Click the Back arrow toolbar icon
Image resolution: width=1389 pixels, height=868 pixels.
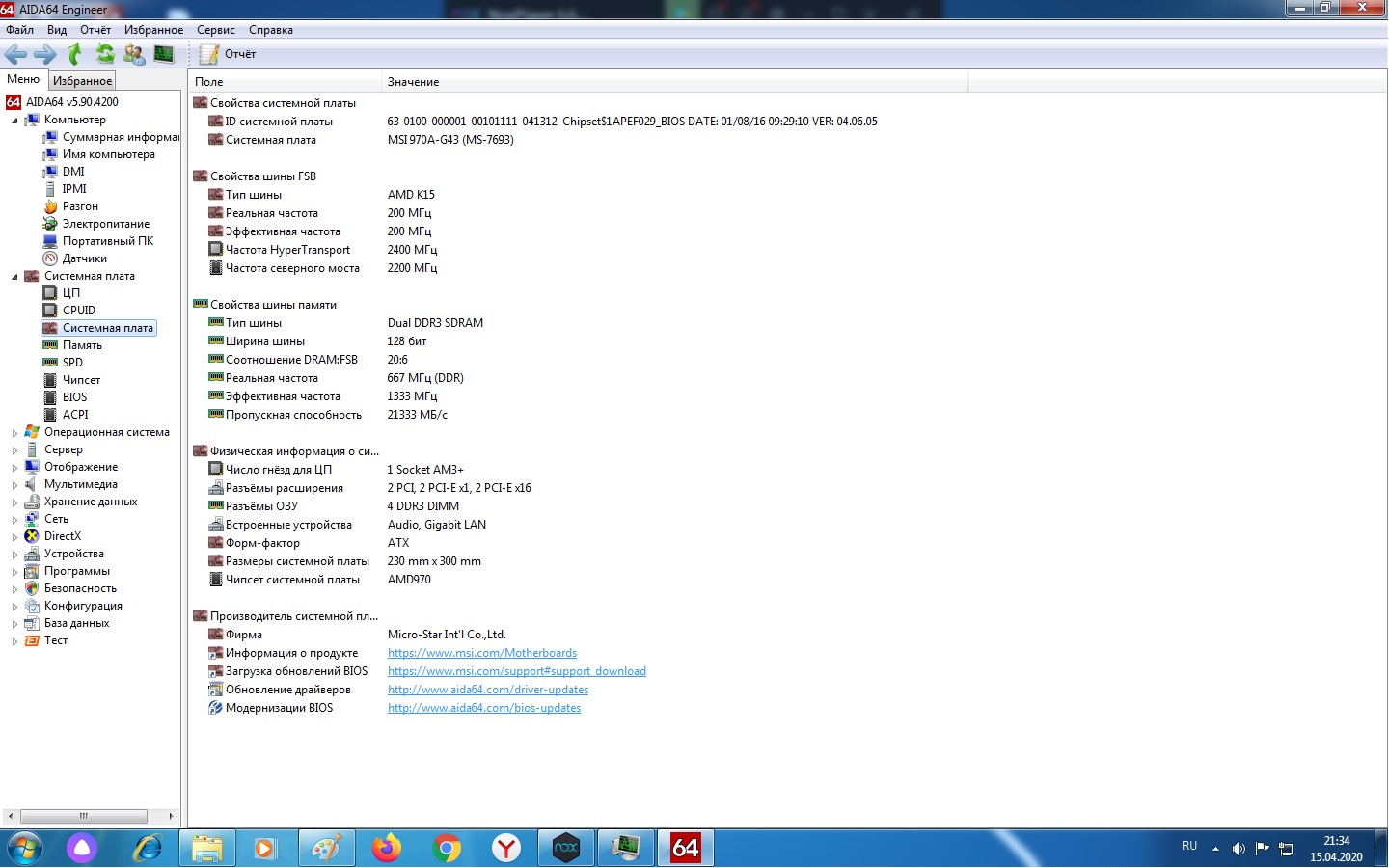pyautogui.click(x=16, y=55)
